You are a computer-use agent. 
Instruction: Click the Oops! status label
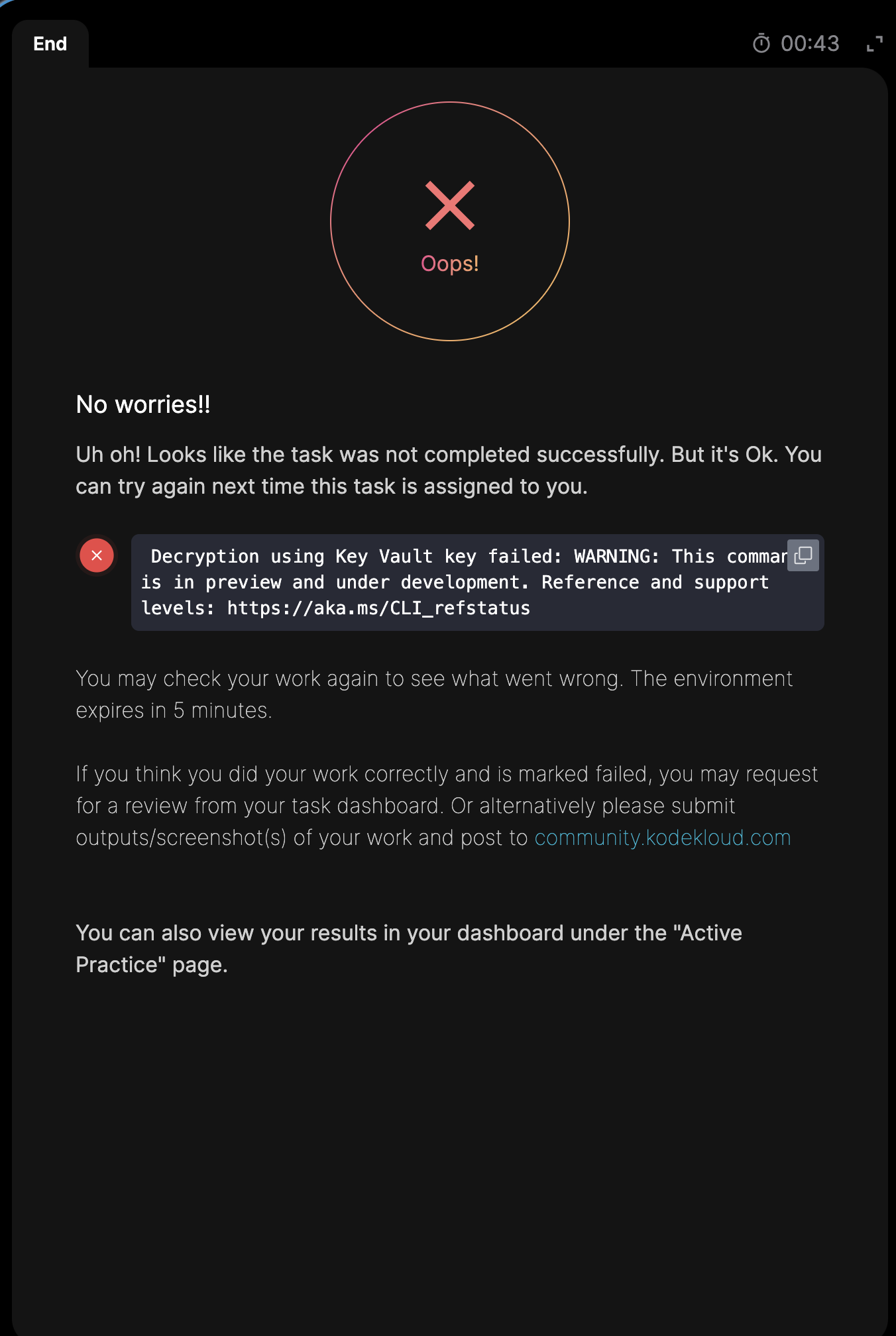click(450, 264)
